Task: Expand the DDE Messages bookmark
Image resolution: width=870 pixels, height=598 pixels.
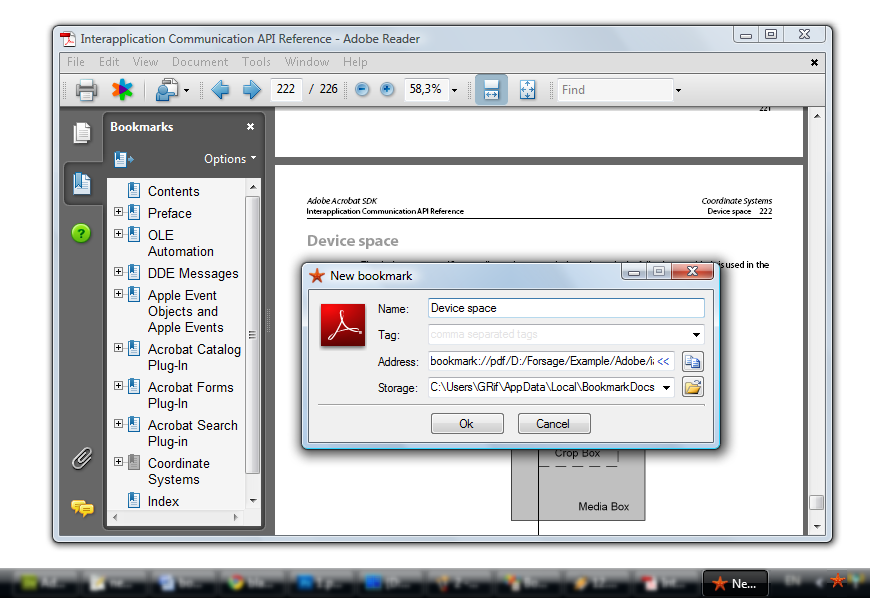Action: point(118,271)
